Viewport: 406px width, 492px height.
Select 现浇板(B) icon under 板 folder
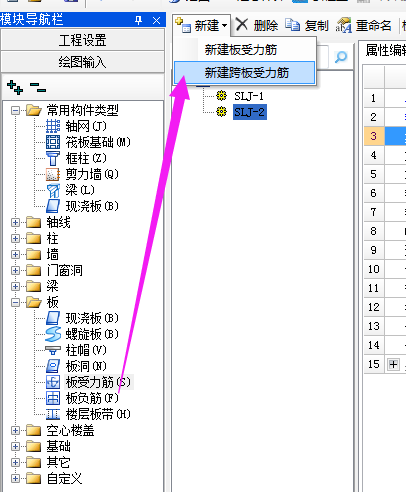(53, 318)
